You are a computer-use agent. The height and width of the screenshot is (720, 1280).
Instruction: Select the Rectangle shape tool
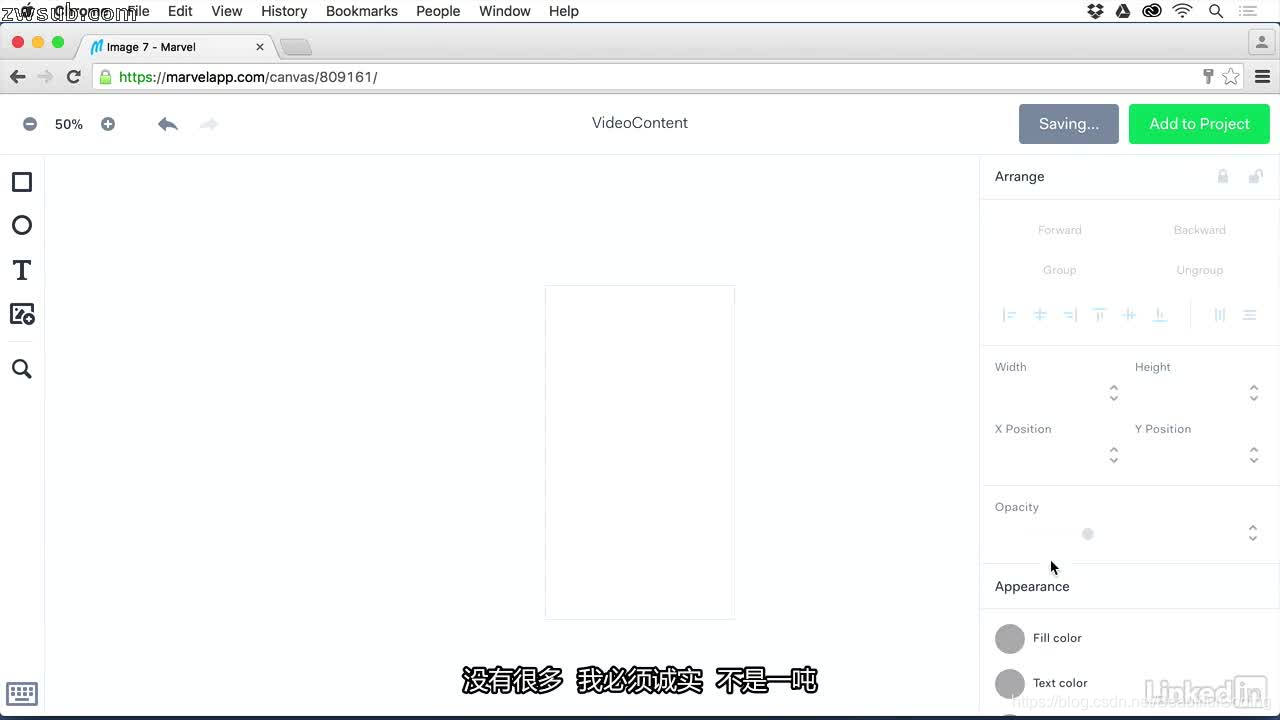pyautogui.click(x=22, y=182)
